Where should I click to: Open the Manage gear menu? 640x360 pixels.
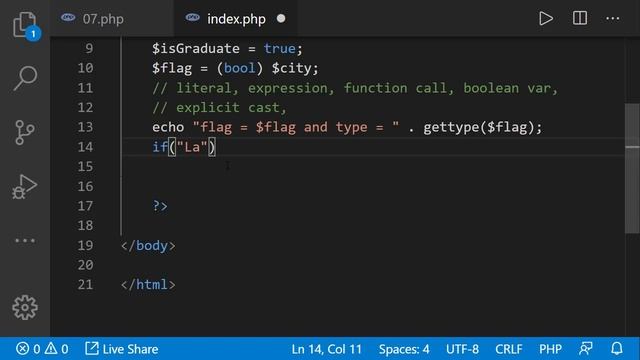[25, 307]
